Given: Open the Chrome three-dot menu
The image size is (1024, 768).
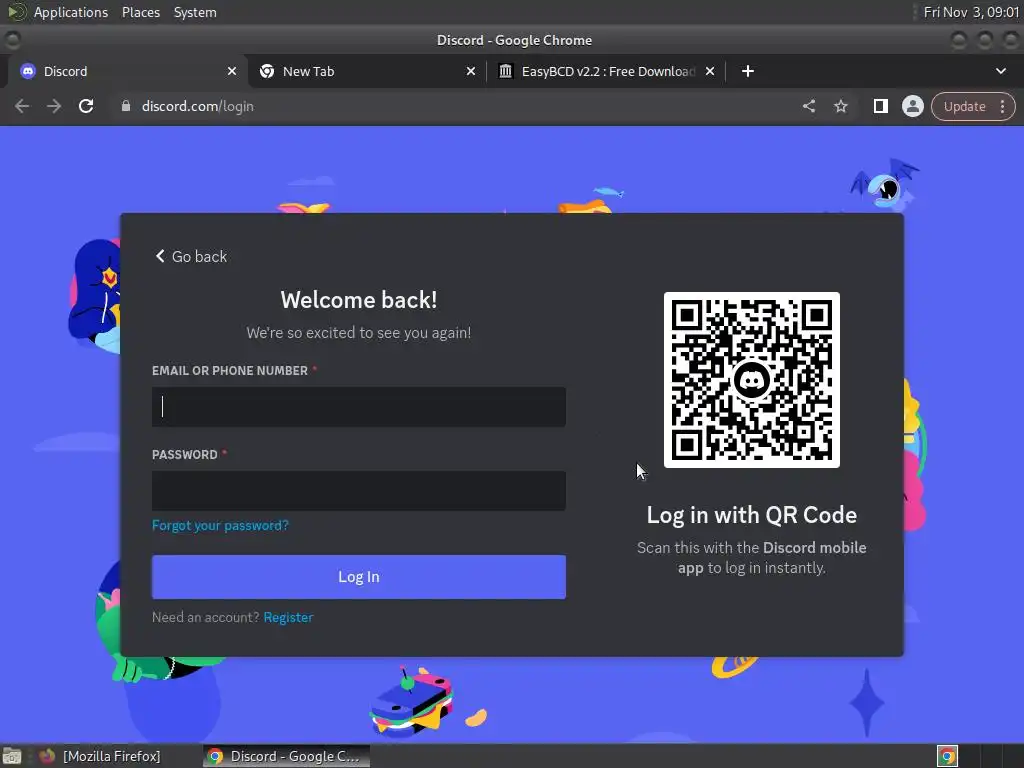Looking at the screenshot, I should [x=1002, y=106].
